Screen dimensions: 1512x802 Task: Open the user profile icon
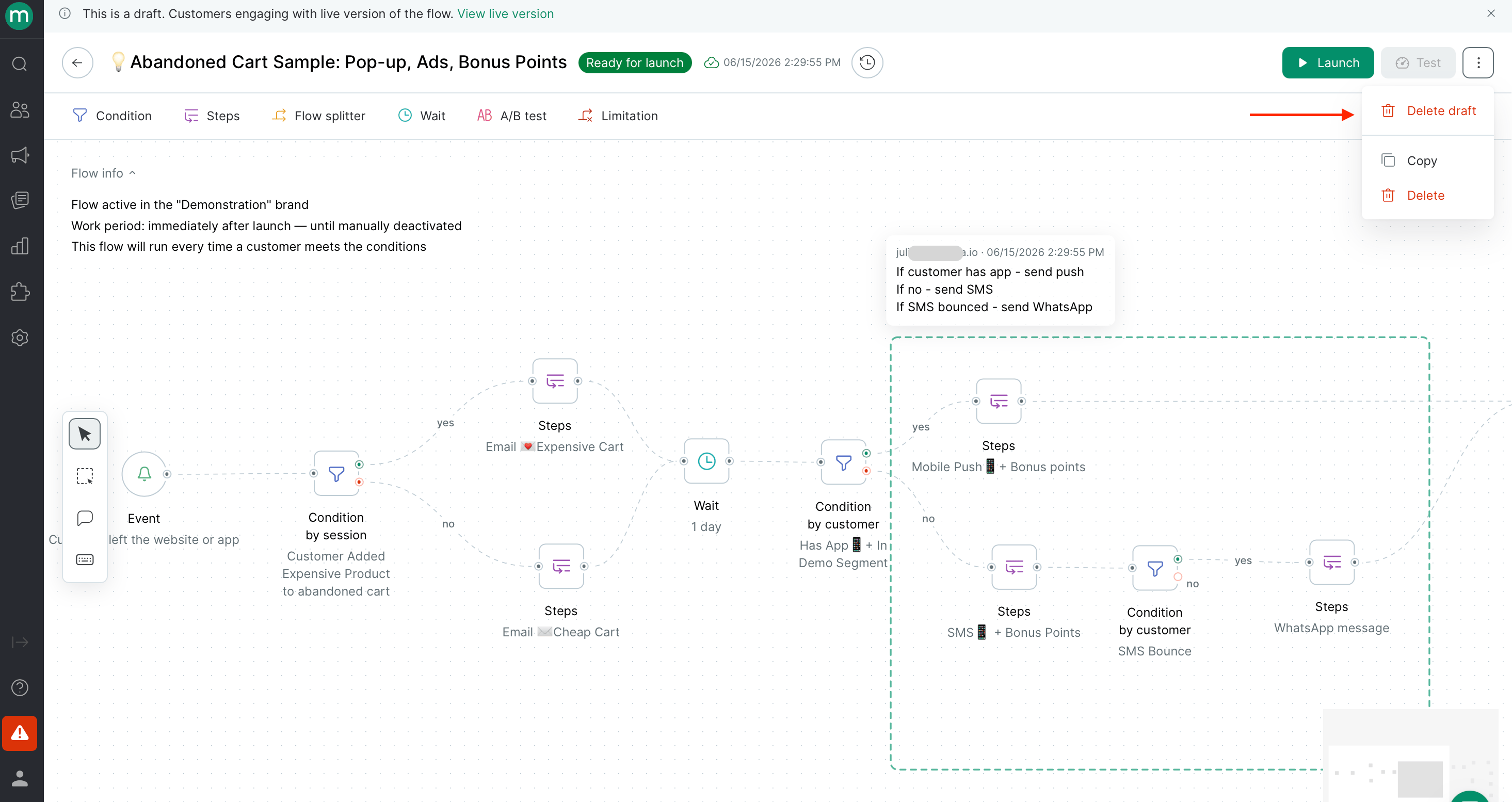coord(20,778)
